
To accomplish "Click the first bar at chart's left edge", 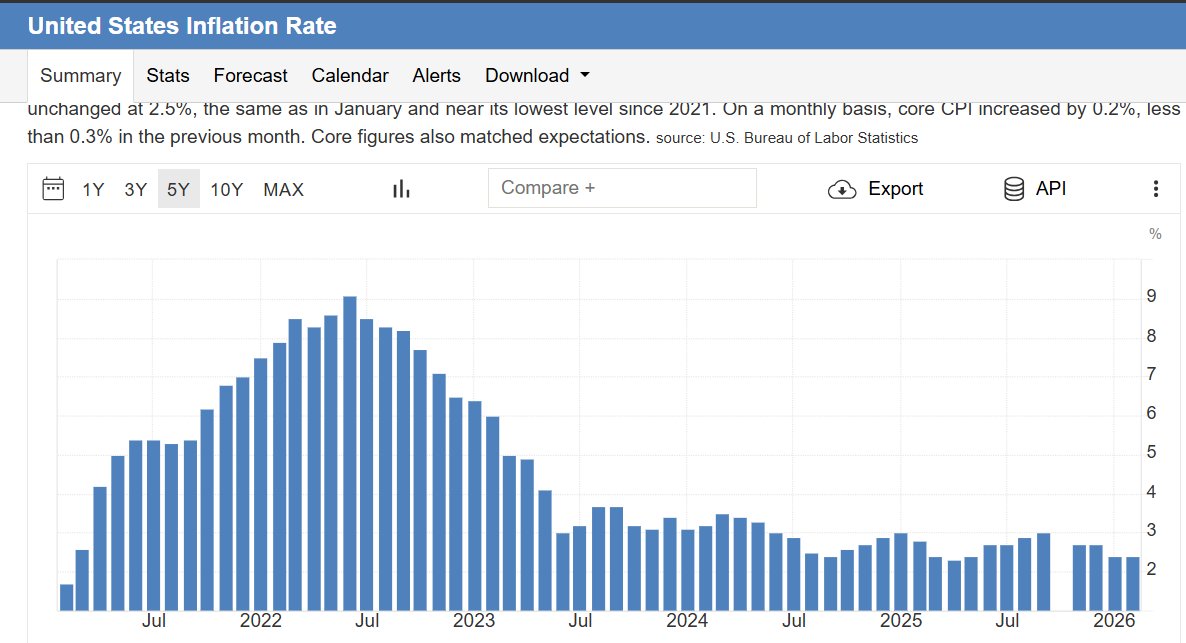I will pyautogui.click(x=67, y=598).
